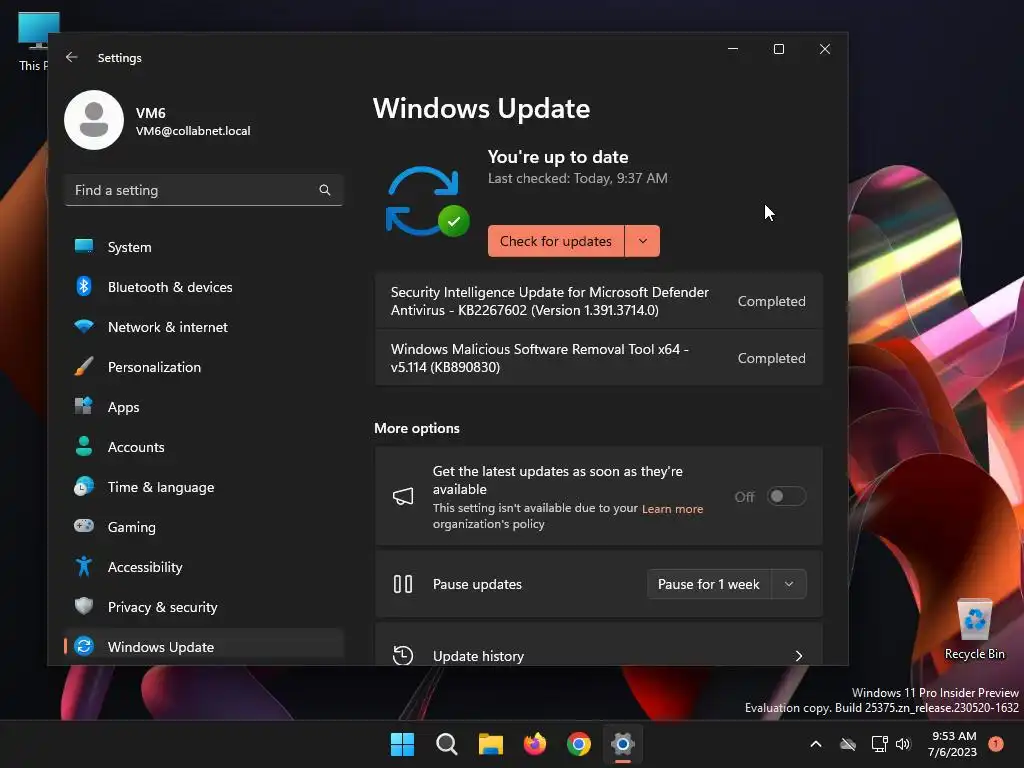Click the megaphone icon for latest updates

point(403,496)
